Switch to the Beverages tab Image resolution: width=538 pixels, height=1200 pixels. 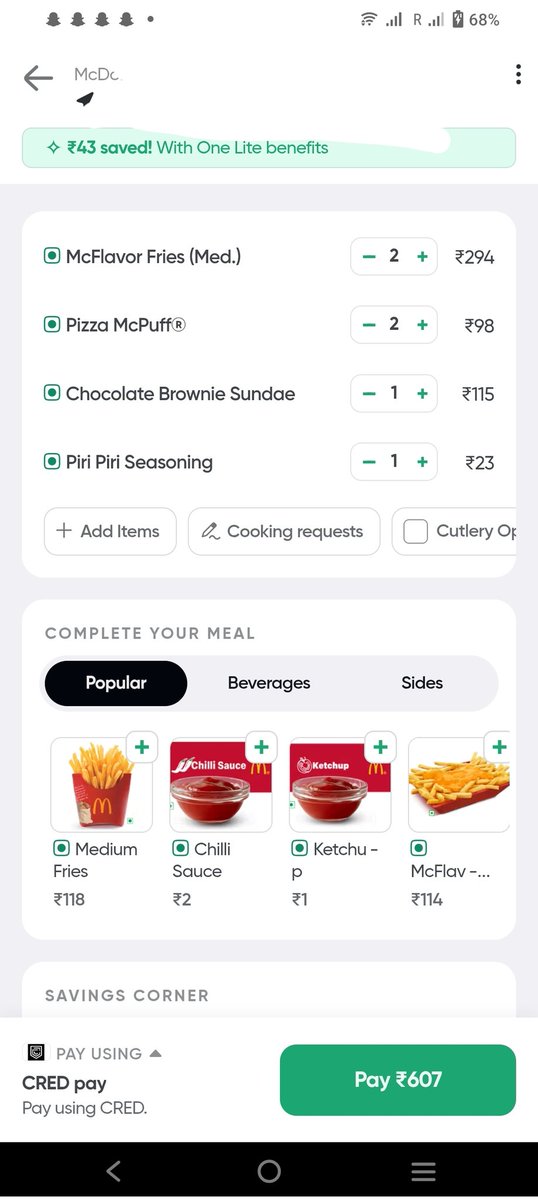pos(269,683)
